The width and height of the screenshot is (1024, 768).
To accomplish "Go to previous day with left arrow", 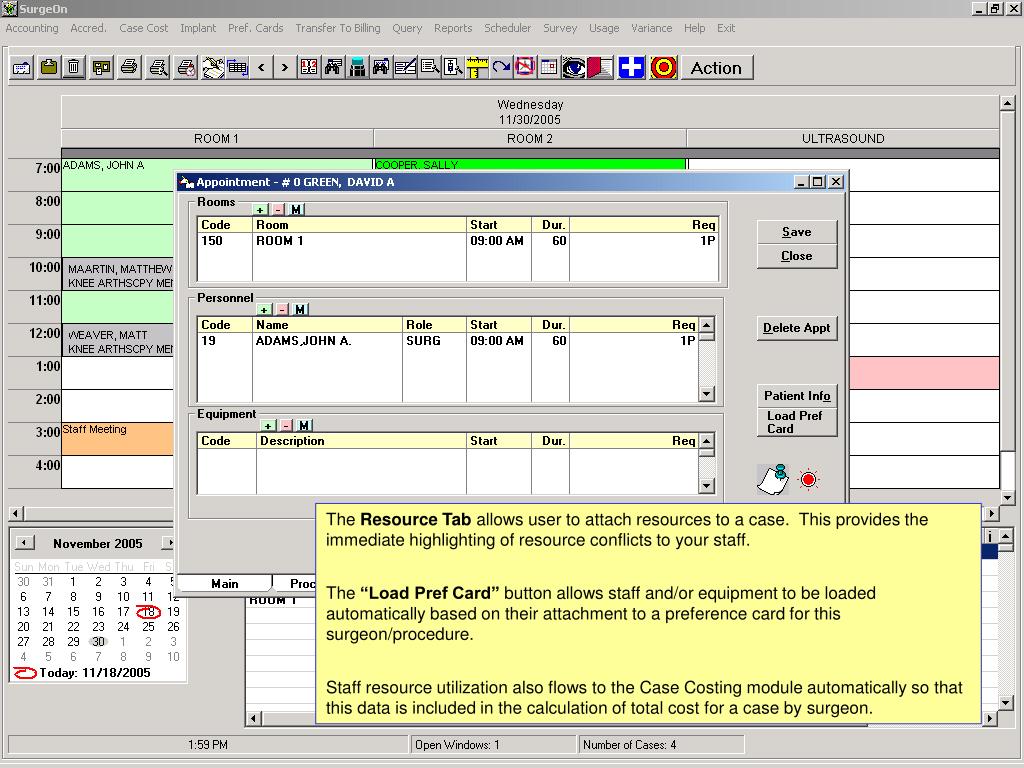I will 261,67.
